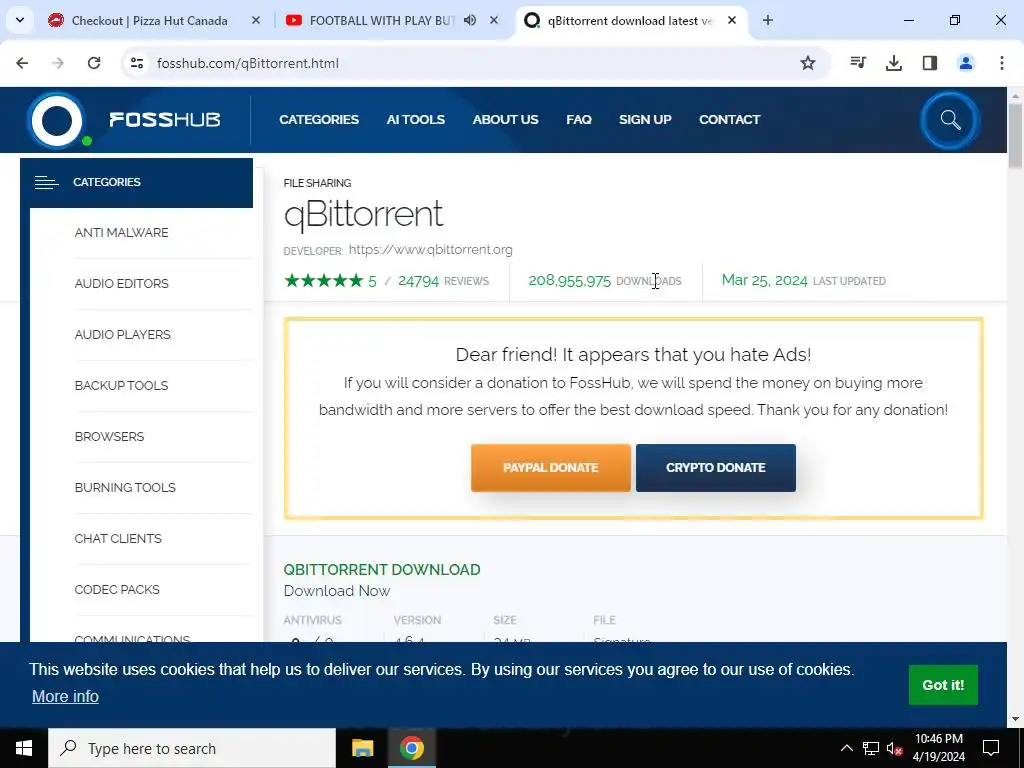Select CHAT CLIENTS category
1024x768 pixels.
click(x=118, y=538)
